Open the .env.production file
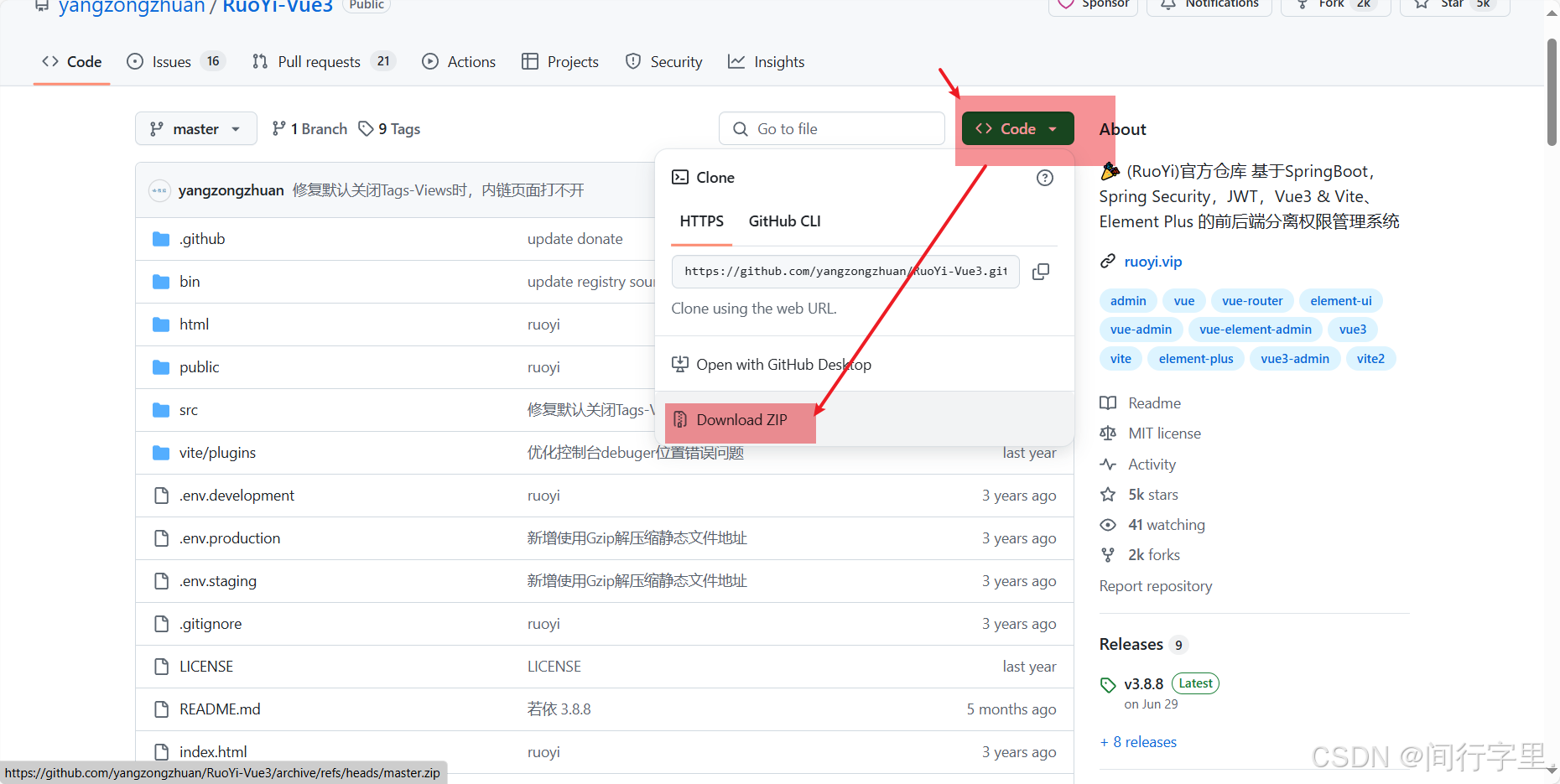 230,538
